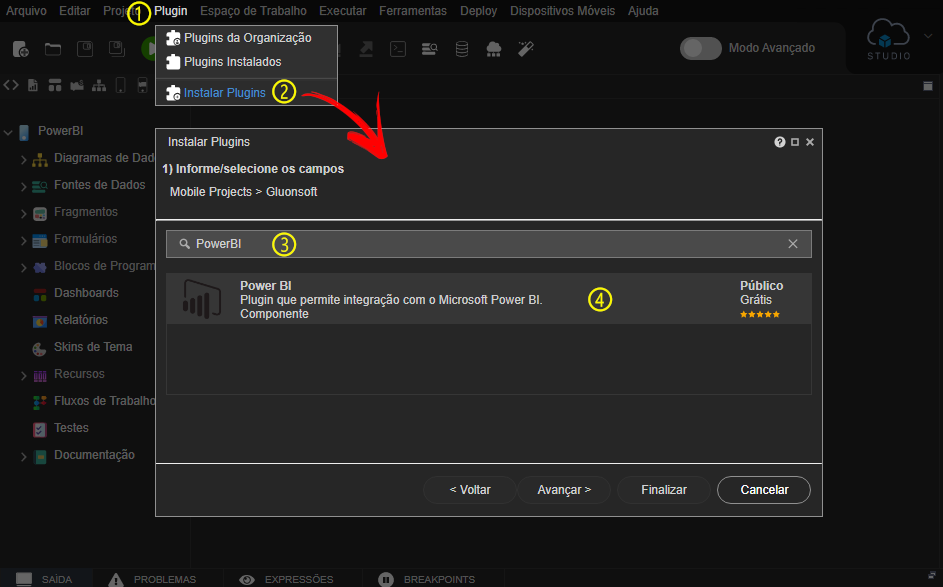
Task: Click the Power BI plugin logo thumbnail
Action: 201,299
